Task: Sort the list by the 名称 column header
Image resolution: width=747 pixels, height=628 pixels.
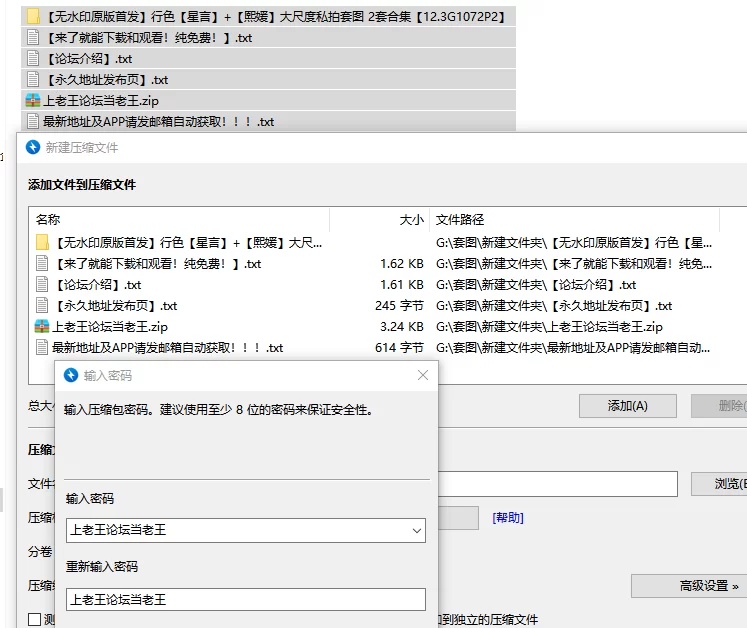Action: coord(48,219)
